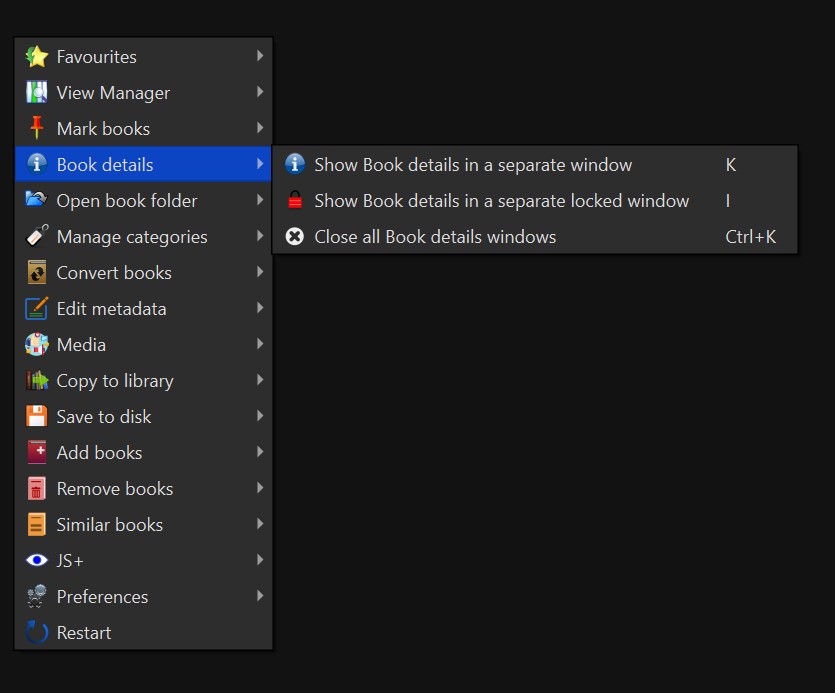Viewport: 835px width, 693px height.
Task: Choose Close all Book details windows
Action: [435, 237]
